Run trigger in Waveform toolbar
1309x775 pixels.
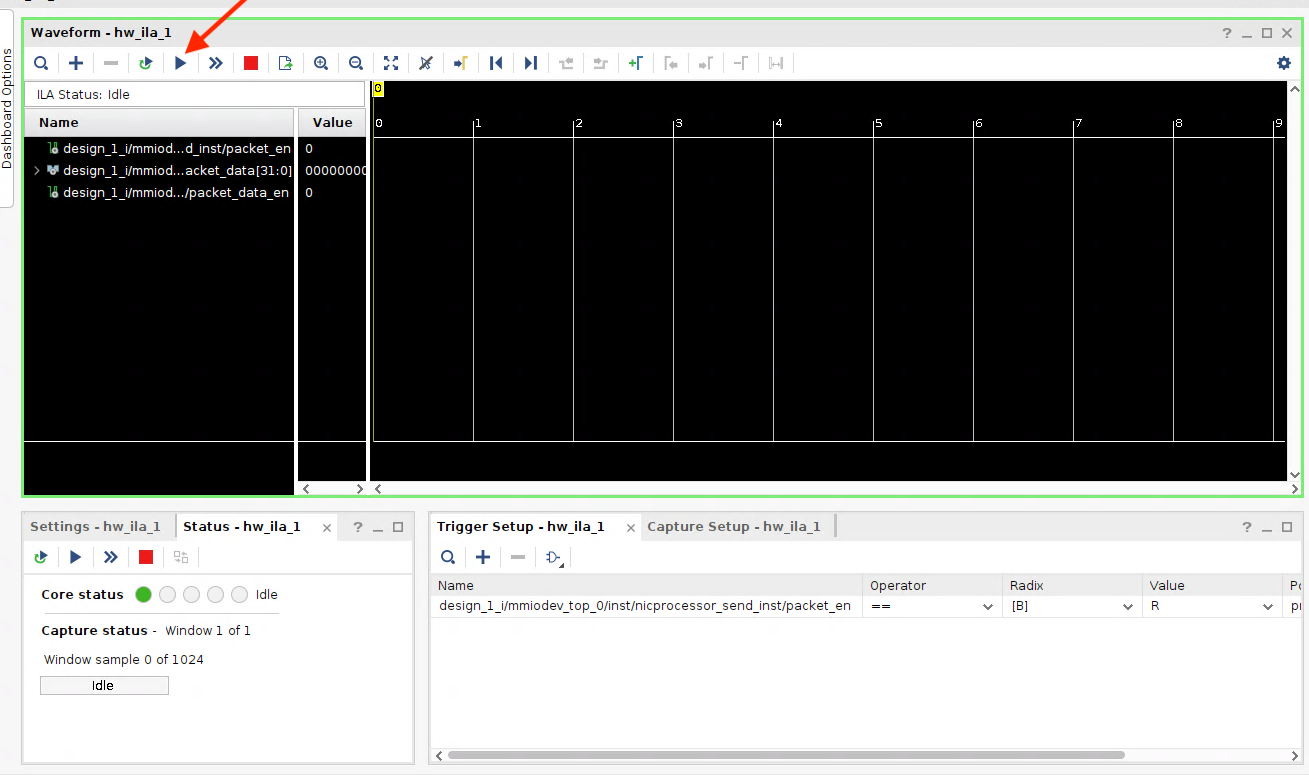(181, 63)
